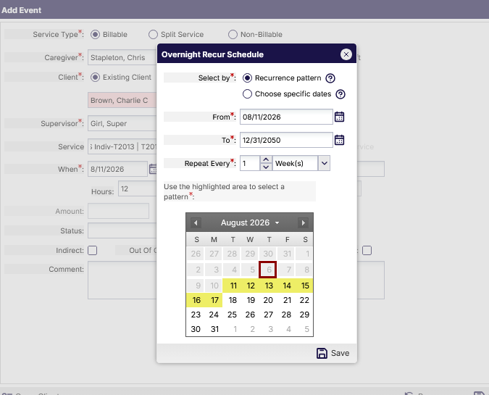Open the To date calendar picker
This screenshot has height=395, width=489.
339,140
